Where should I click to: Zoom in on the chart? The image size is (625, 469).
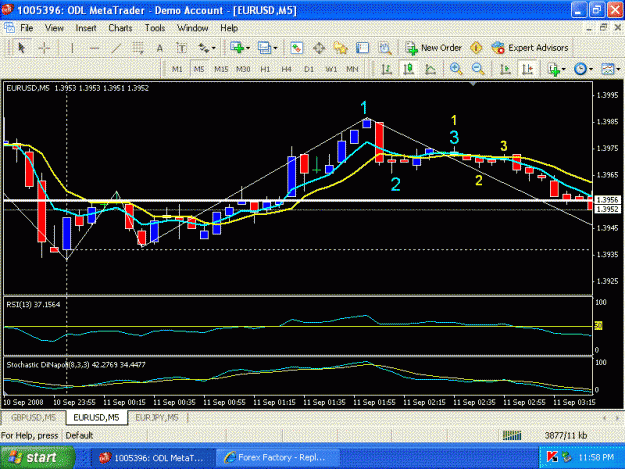tap(456, 69)
